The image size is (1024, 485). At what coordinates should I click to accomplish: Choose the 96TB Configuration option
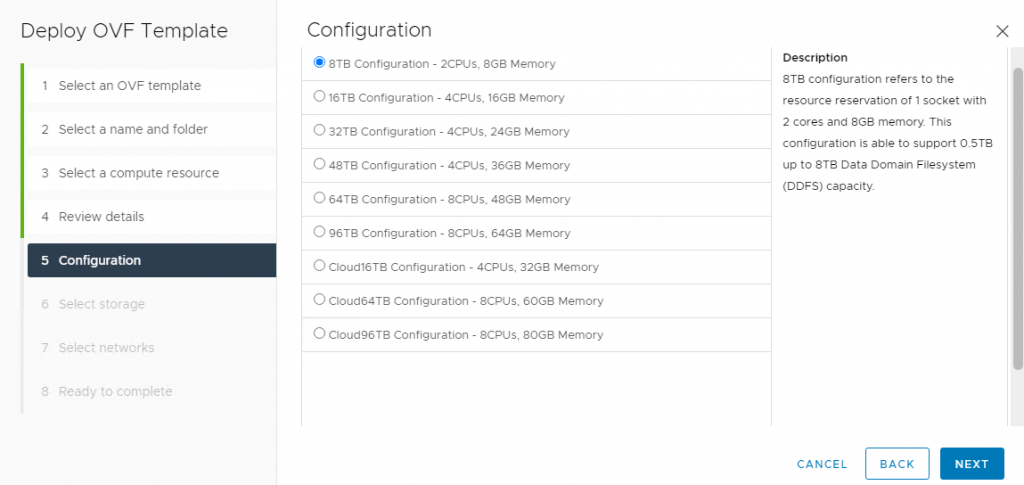click(319, 232)
